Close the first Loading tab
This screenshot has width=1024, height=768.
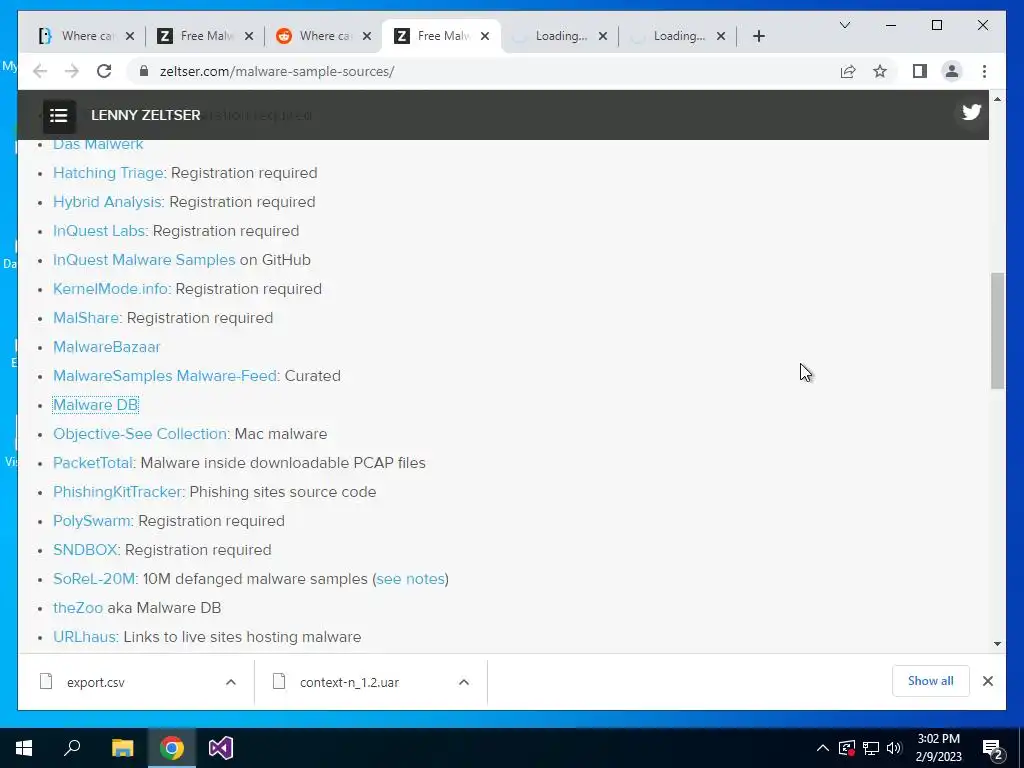point(603,36)
